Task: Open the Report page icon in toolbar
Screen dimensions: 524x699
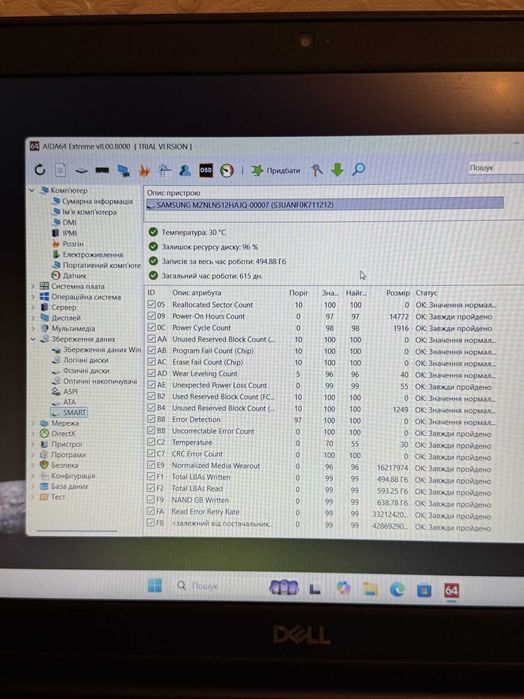Action: coord(61,170)
